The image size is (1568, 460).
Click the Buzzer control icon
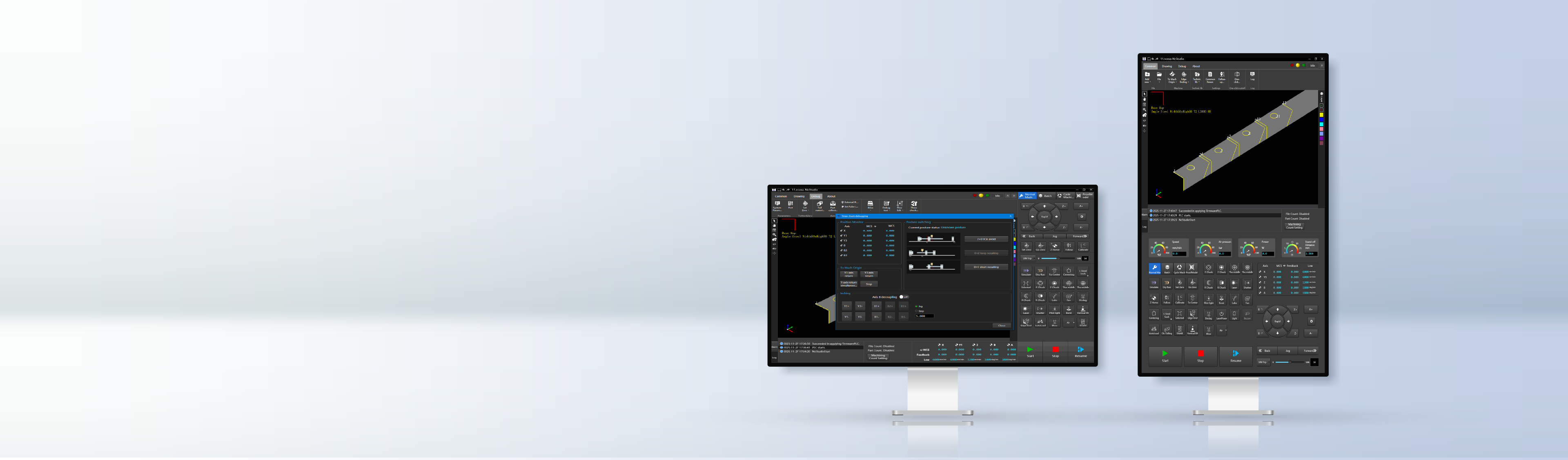(1247, 315)
